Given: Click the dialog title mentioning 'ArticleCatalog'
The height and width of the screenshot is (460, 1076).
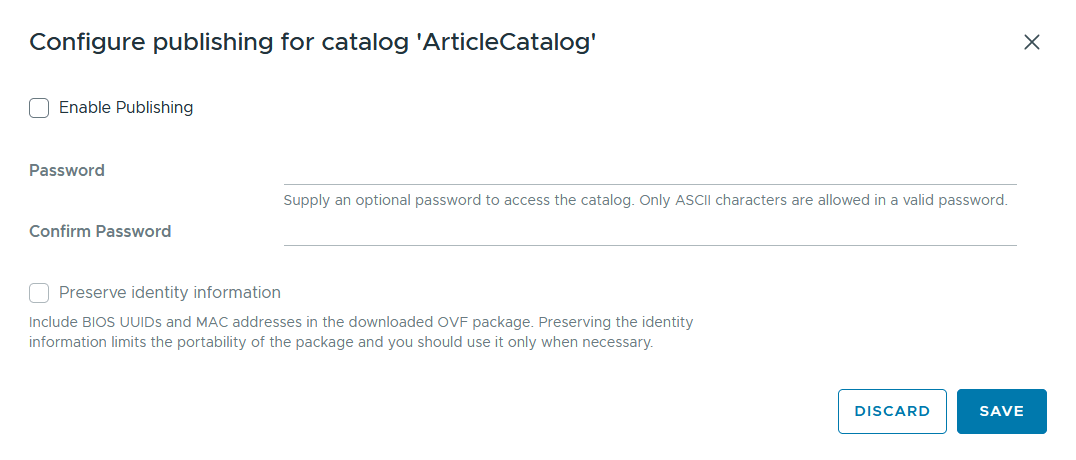Looking at the screenshot, I should click(313, 43).
